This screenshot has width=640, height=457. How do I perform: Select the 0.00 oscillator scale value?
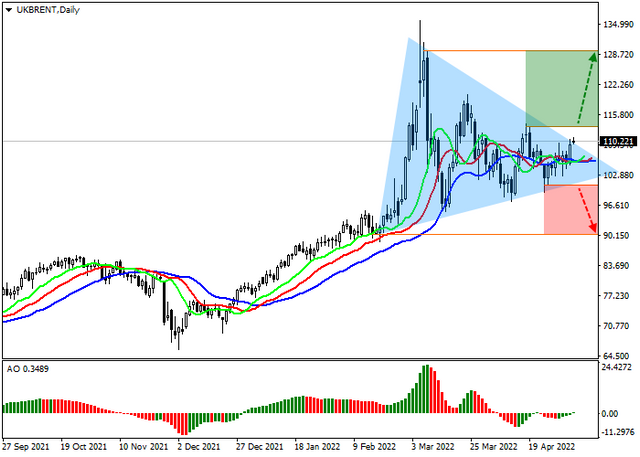[x=610, y=414]
